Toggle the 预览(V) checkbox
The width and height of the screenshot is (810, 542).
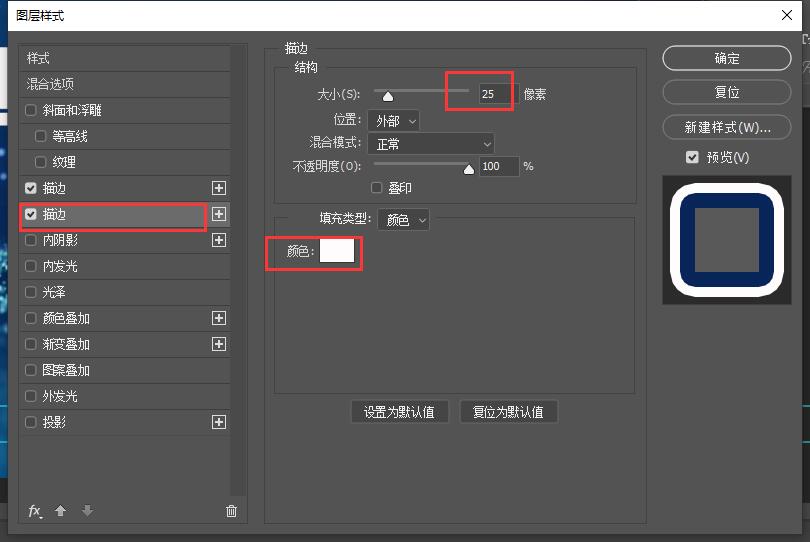pyautogui.click(x=692, y=157)
